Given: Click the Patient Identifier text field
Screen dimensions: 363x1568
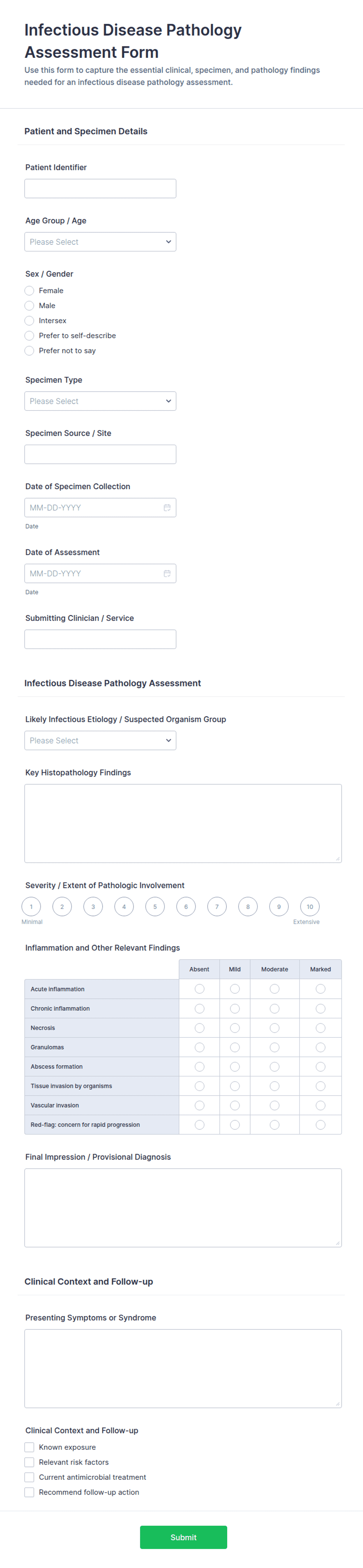Looking at the screenshot, I should [x=100, y=189].
